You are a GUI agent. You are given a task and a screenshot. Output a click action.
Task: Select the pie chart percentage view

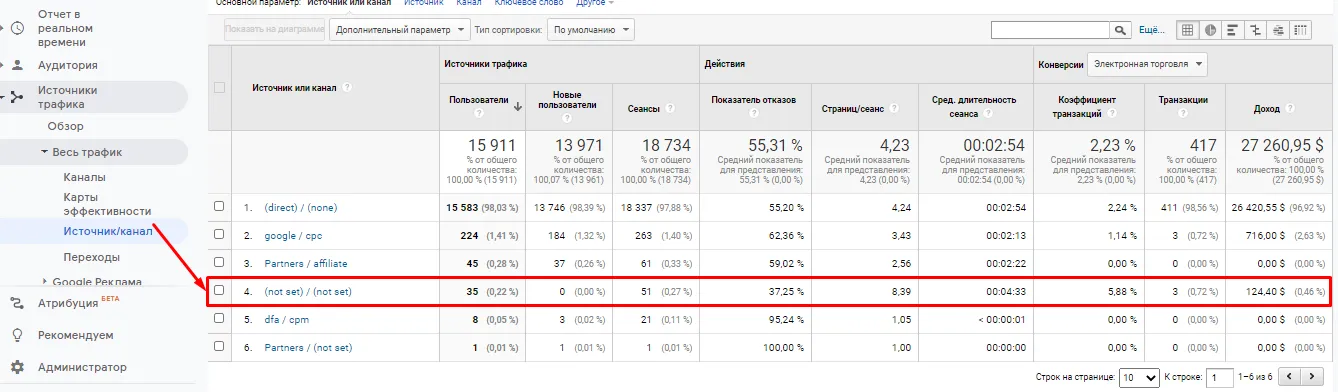pyautogui.click(x=1211, y=30)
